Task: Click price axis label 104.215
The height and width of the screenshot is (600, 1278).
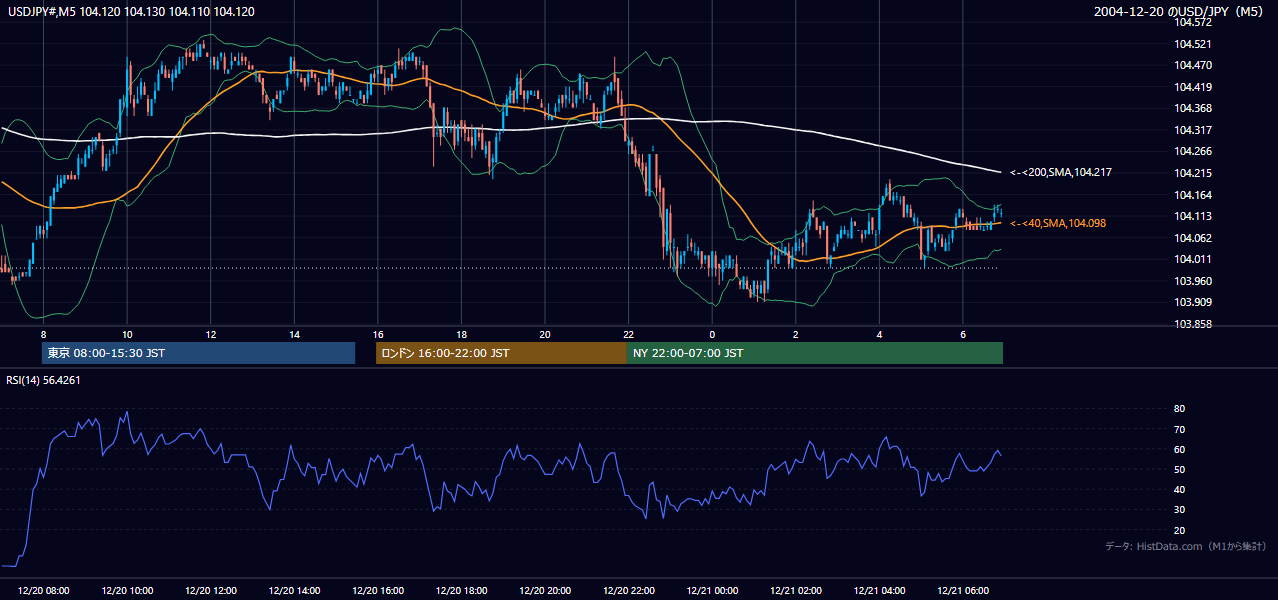Action: [1194, 173]
